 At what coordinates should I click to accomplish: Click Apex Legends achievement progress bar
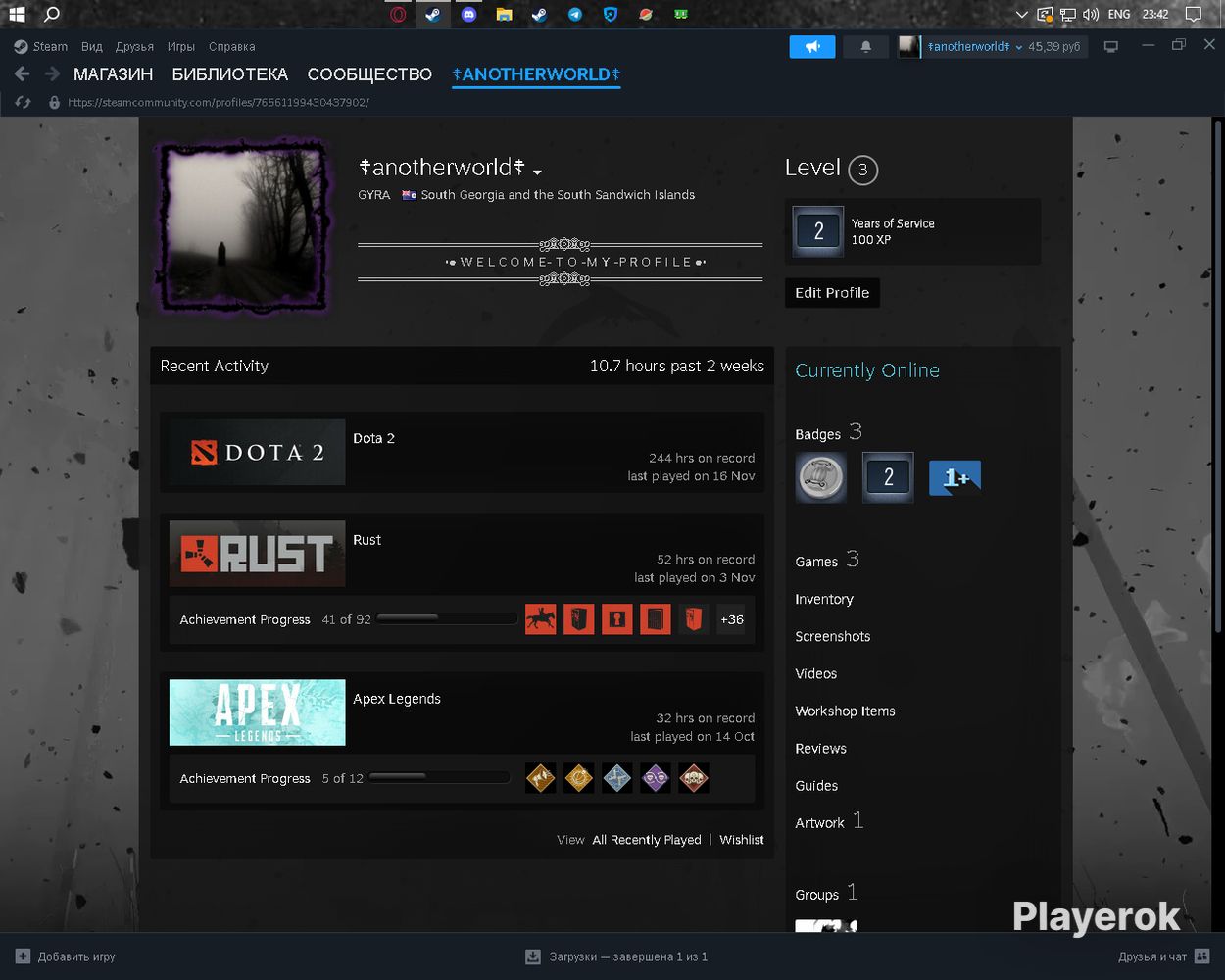(440, 777)
